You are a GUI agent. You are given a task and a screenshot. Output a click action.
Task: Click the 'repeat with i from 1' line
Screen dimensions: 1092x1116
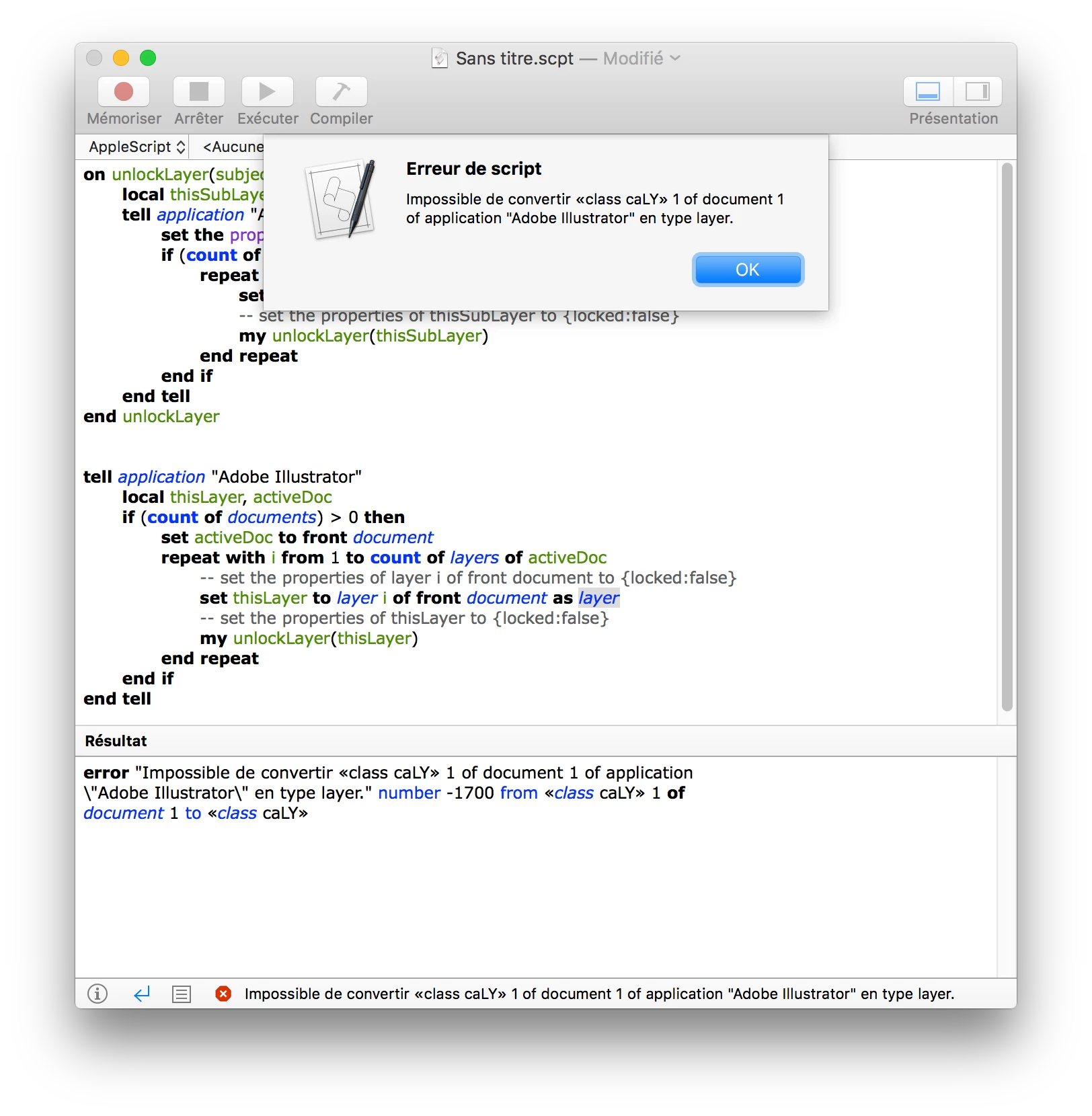(384, 557)
